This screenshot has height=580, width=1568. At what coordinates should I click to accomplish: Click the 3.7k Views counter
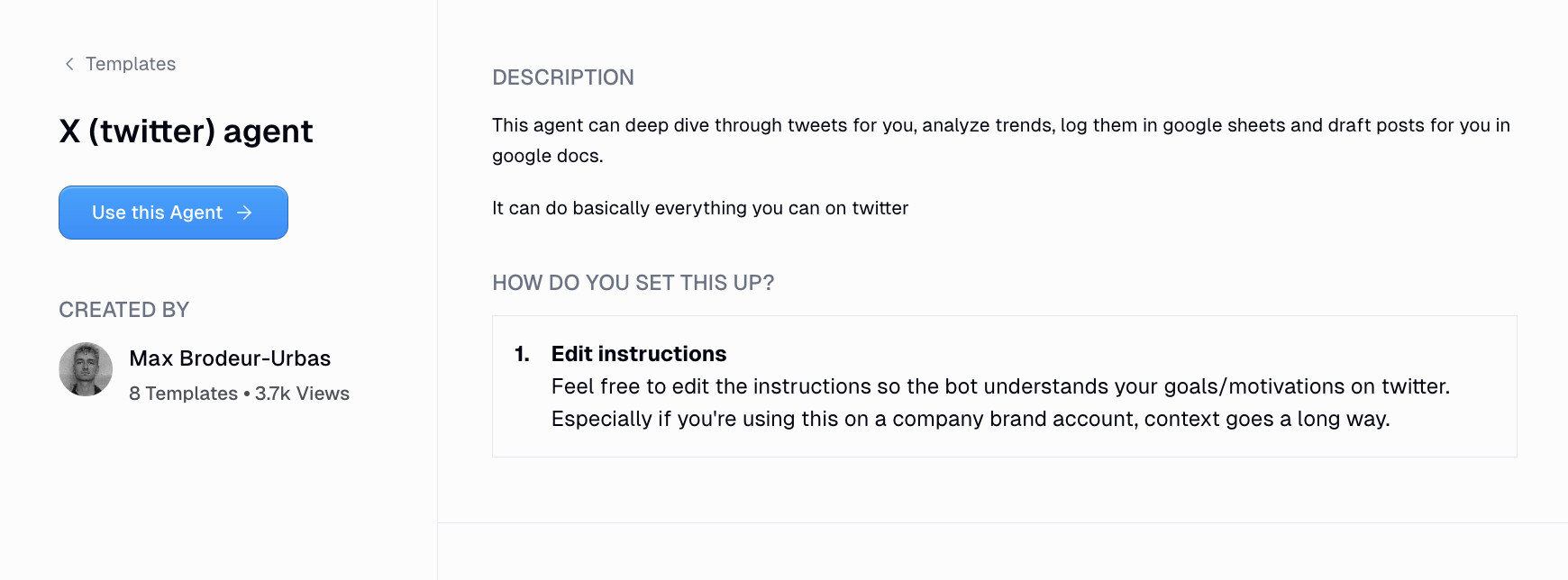[301, 394]
